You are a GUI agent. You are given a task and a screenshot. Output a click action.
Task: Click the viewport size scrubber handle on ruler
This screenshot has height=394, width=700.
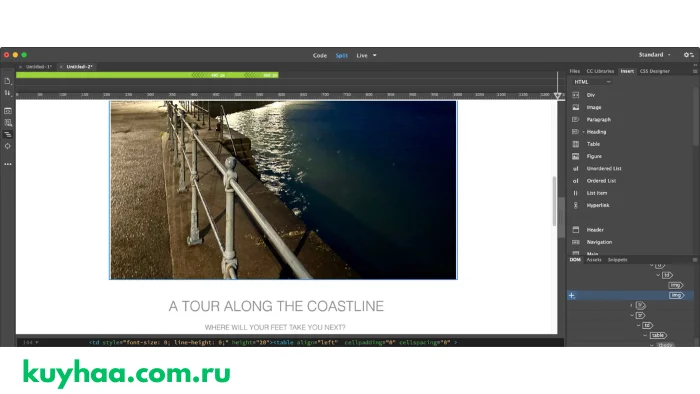557,95
